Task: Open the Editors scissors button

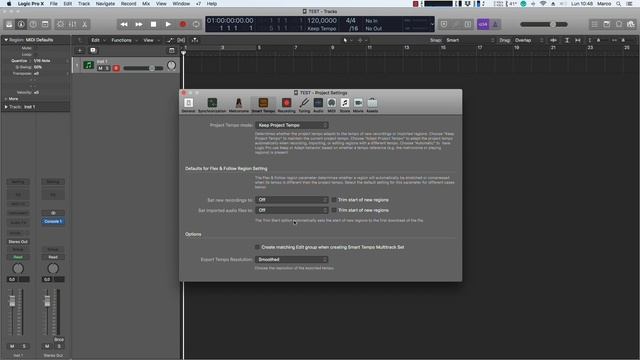Action: tap(84, 24)
